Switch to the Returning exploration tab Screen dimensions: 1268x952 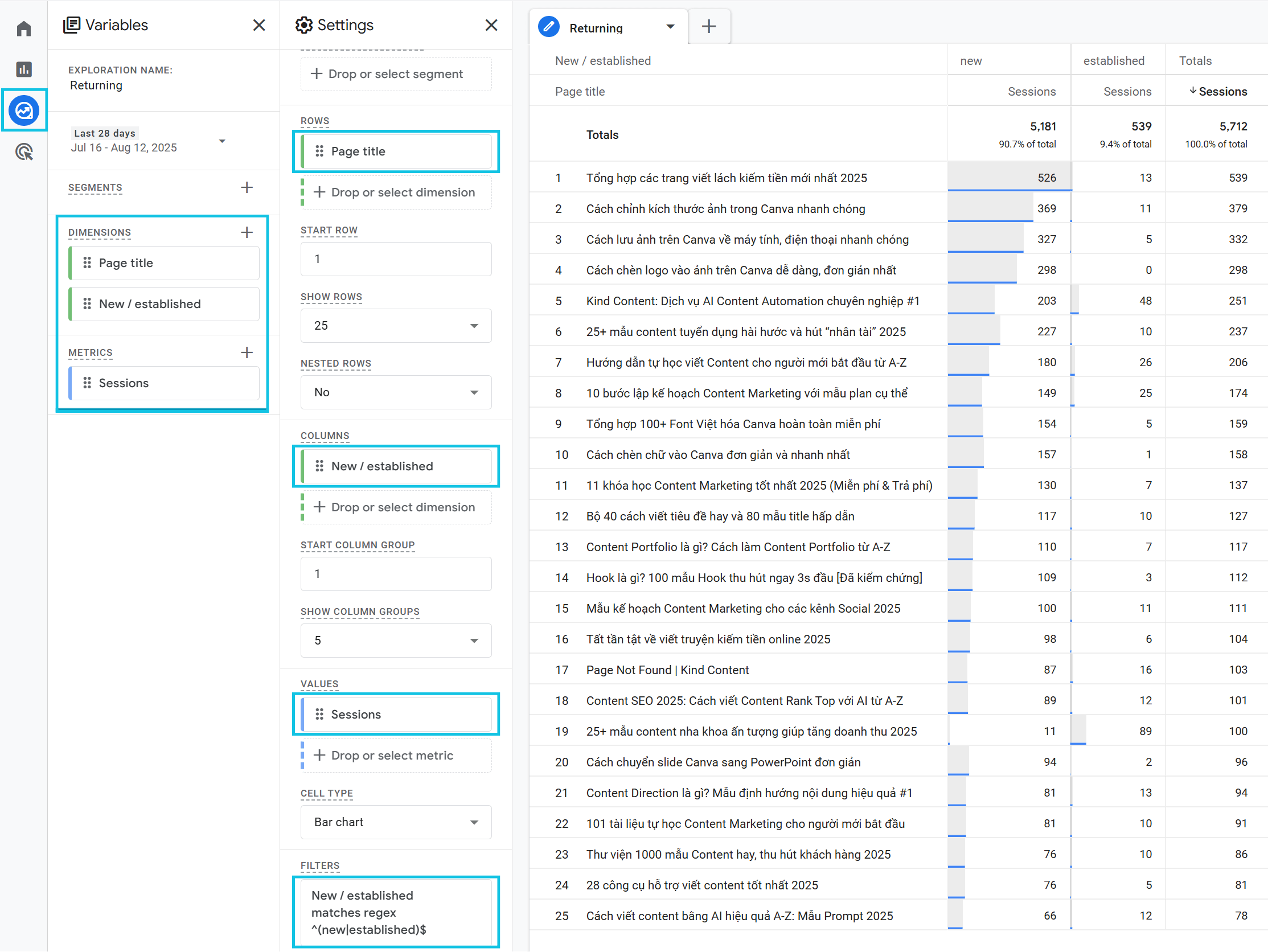[596, 27]
